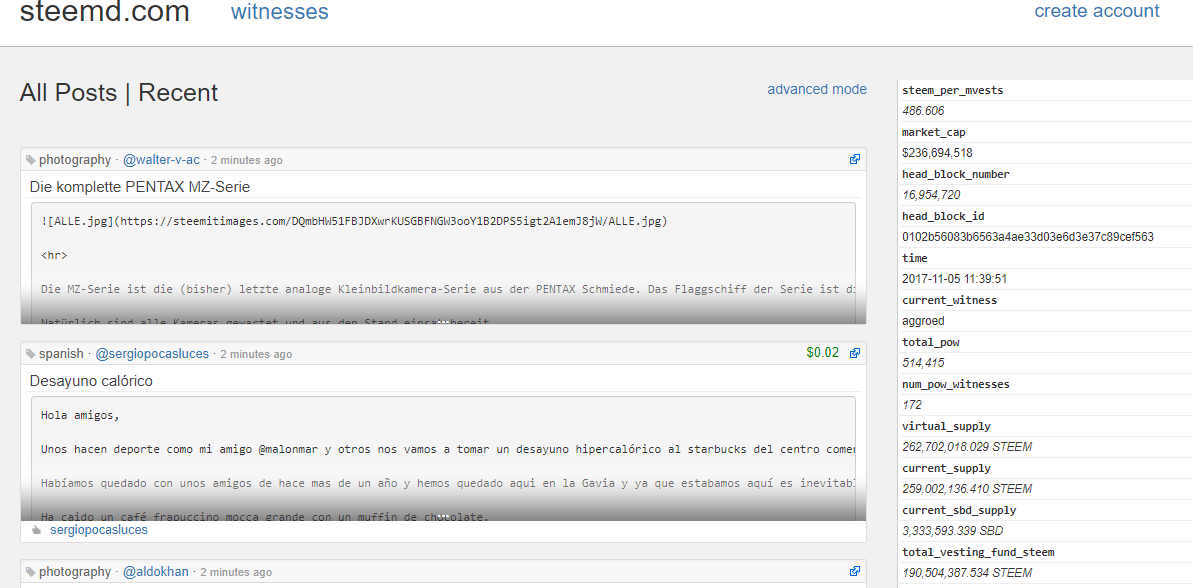This screenshot has width=1193, height=588.
Task: Select head block id hash value
Action: [1028, 237]
